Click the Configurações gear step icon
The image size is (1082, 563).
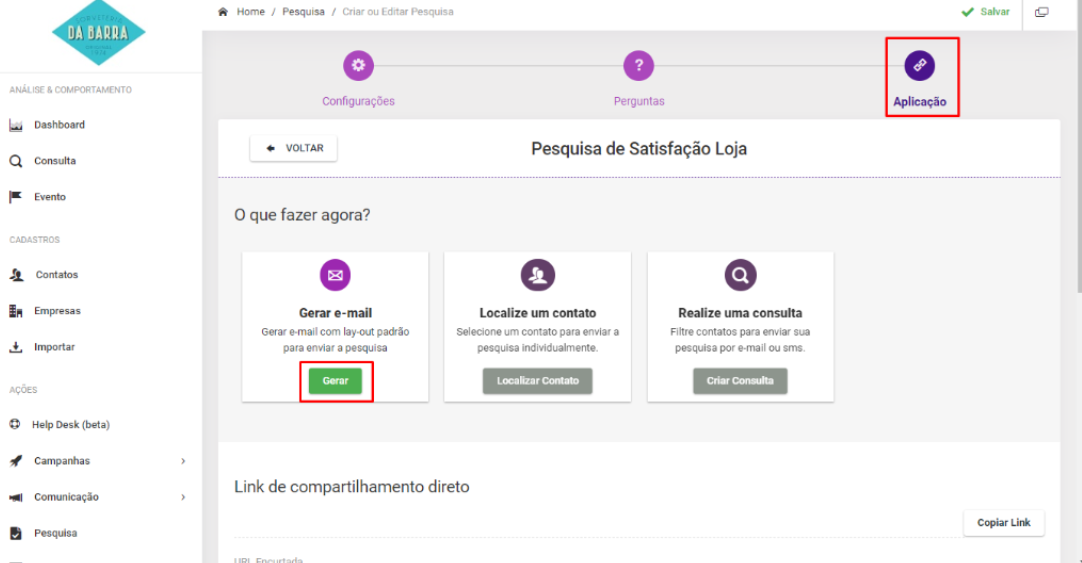coord(358,66)
